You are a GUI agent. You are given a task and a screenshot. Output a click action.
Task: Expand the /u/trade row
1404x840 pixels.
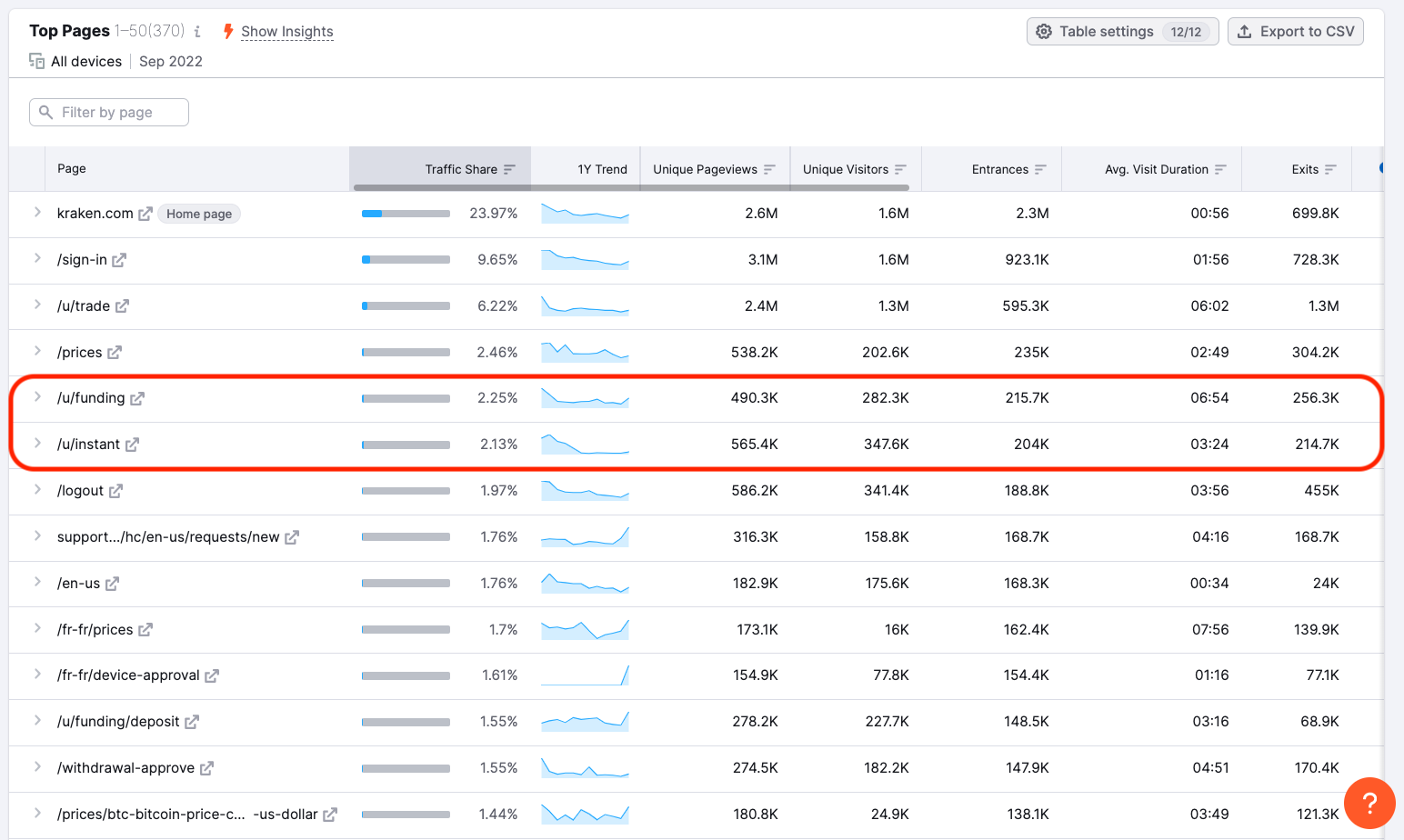tap(37, 305)
